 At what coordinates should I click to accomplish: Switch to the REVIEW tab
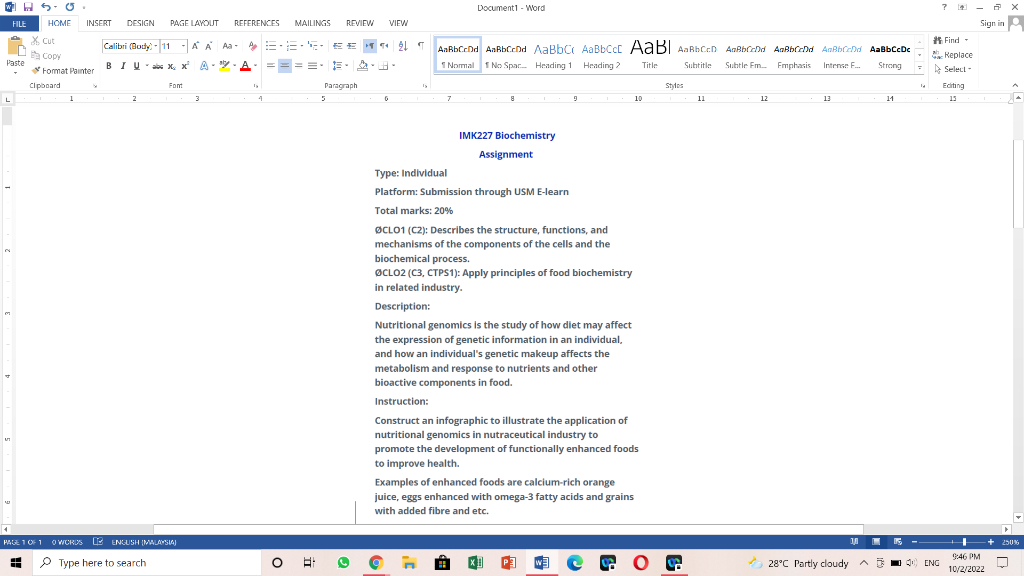(360, 24)
